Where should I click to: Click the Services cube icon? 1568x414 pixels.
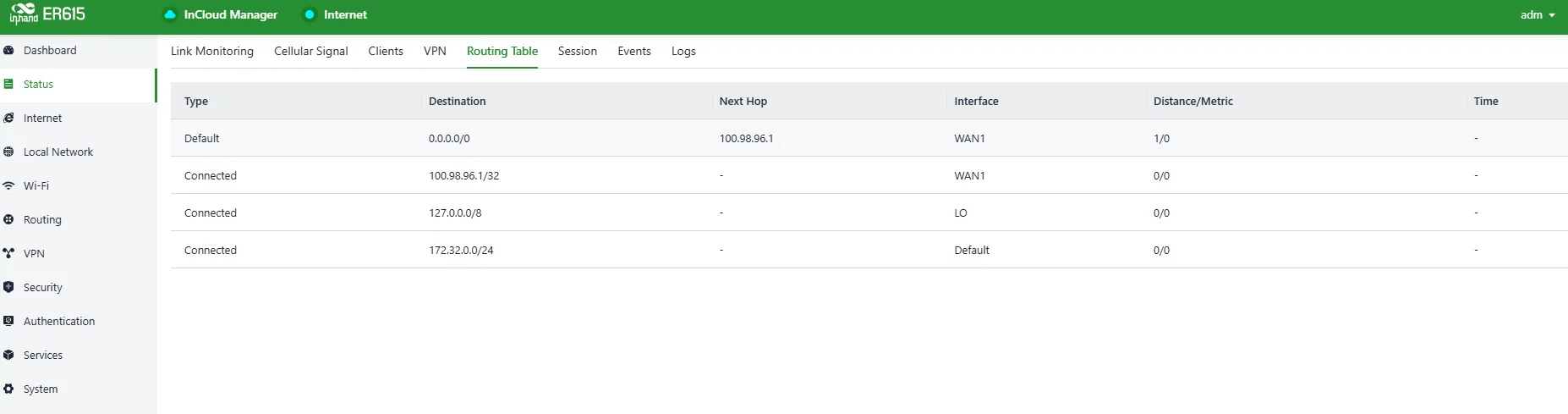(x=8, y=355)
